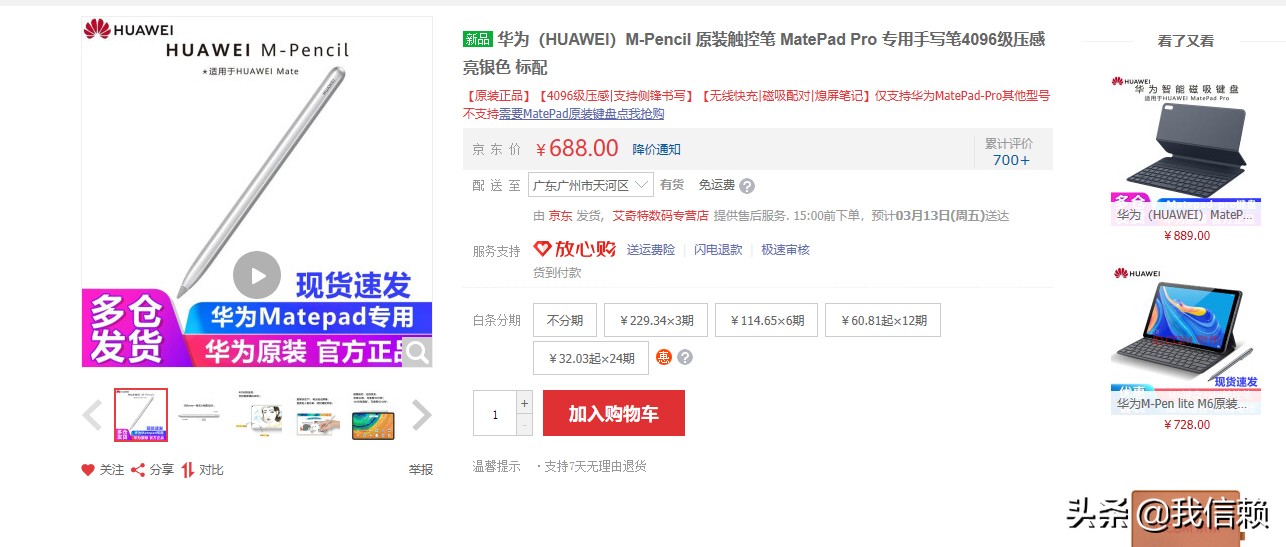Select the fourth product thumbnail
Screen dimensions: 1286x547
click(316, 415)
